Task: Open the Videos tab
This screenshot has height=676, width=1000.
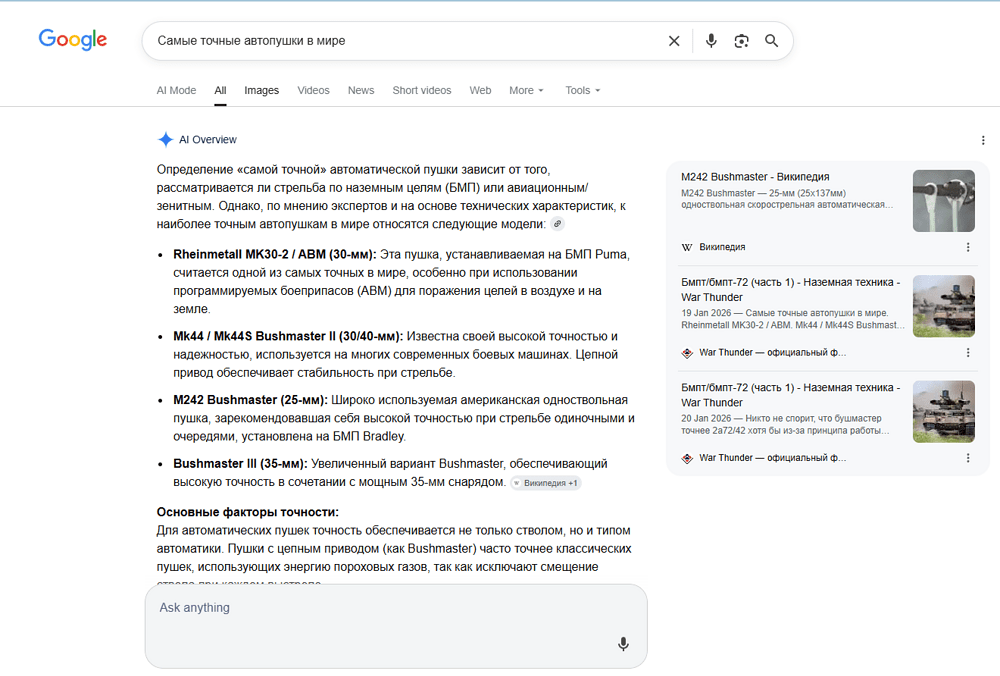Action: tap(313, 91)
